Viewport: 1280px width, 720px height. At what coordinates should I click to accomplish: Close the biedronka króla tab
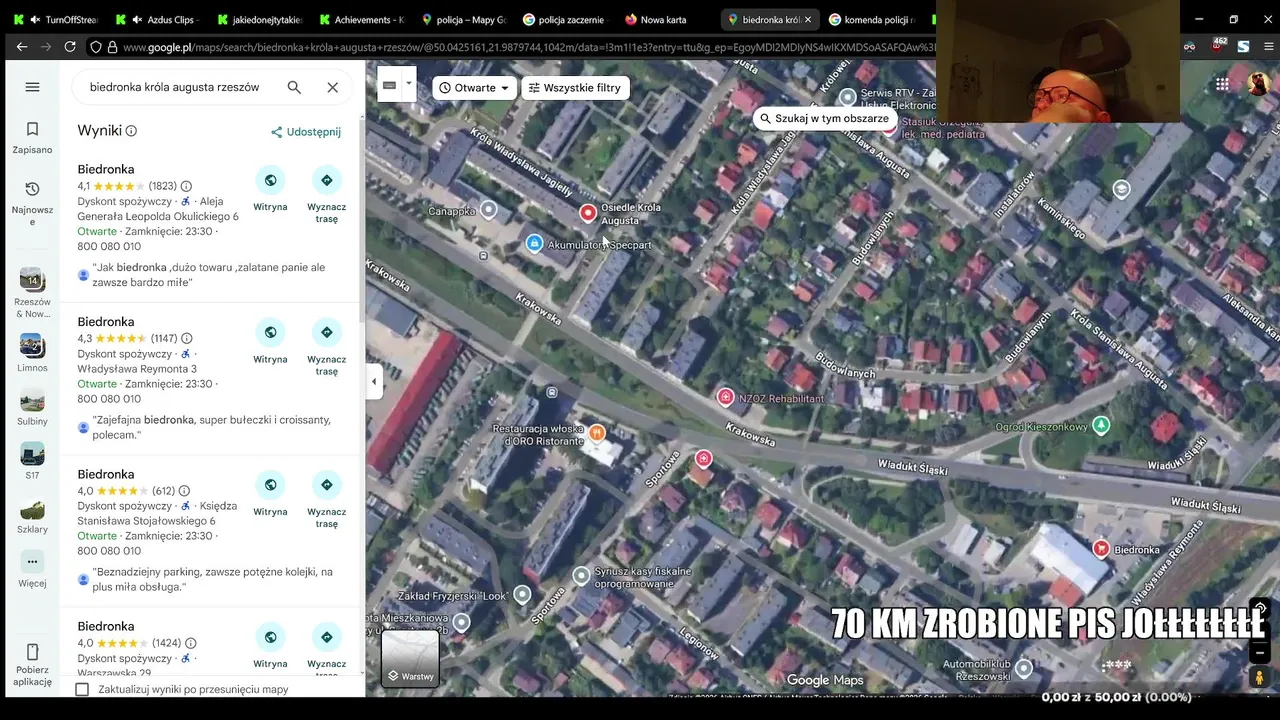[808, 19]
